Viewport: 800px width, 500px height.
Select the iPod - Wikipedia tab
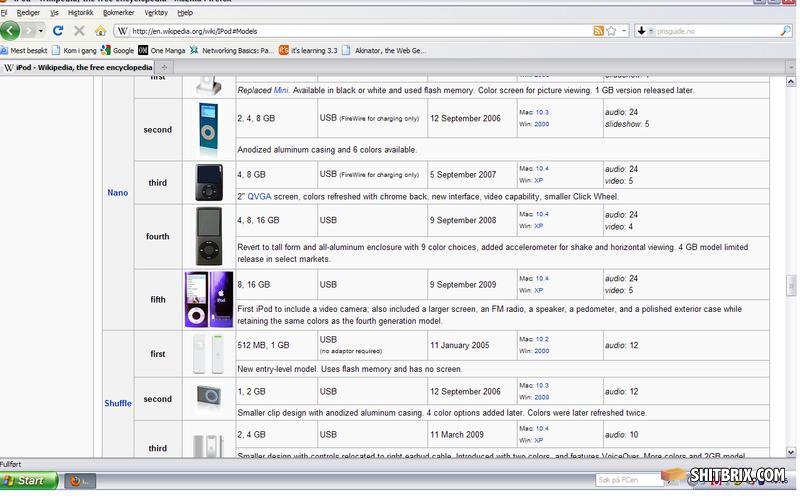click(78, 67)
